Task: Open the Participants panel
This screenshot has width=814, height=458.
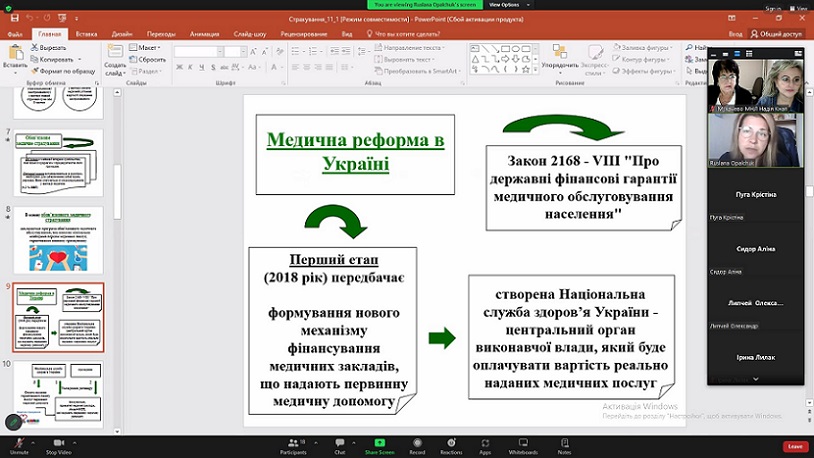Action: click(x=293, y=446)
